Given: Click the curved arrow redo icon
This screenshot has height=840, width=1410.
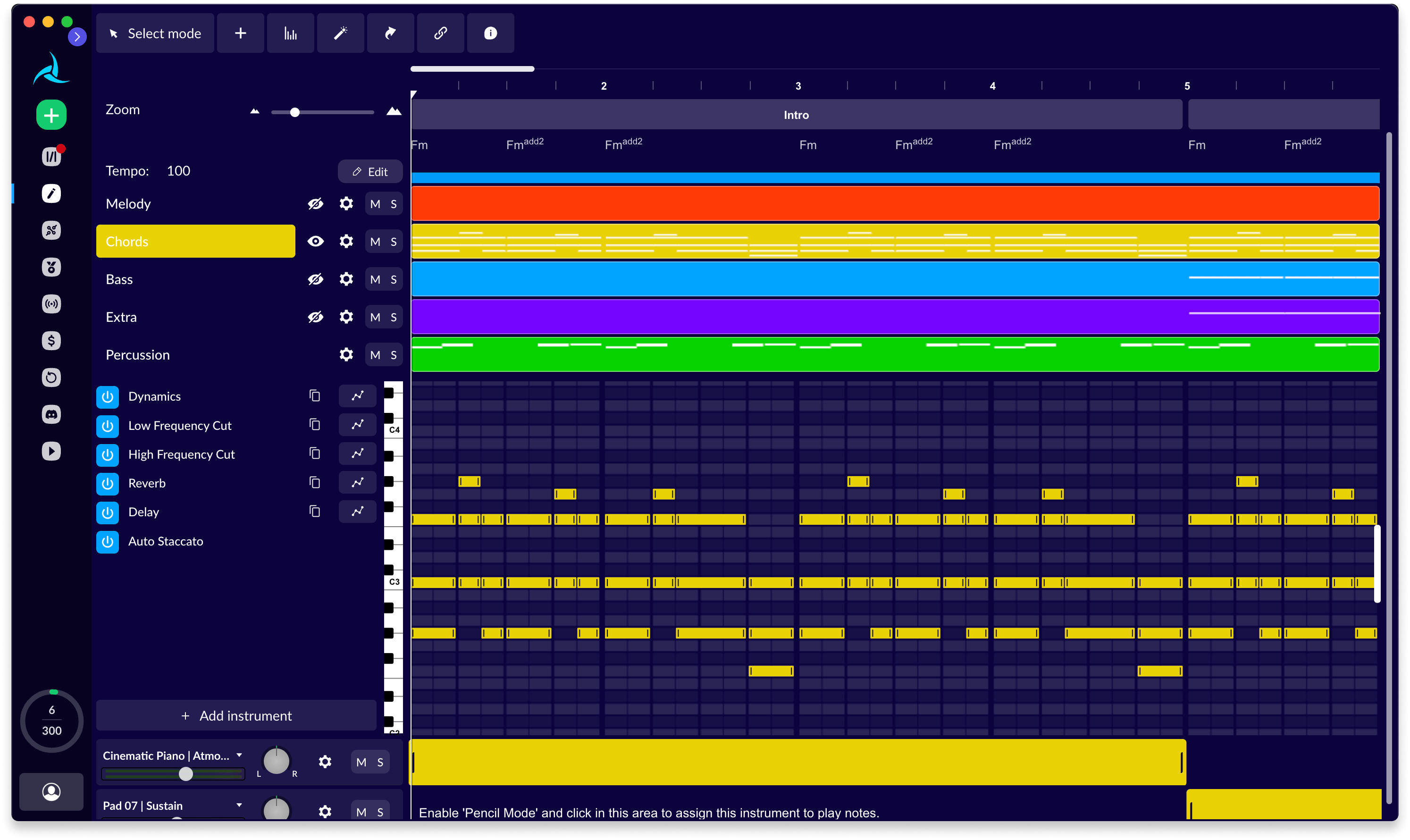Looking at the screenshot, I should pos(391,34).
